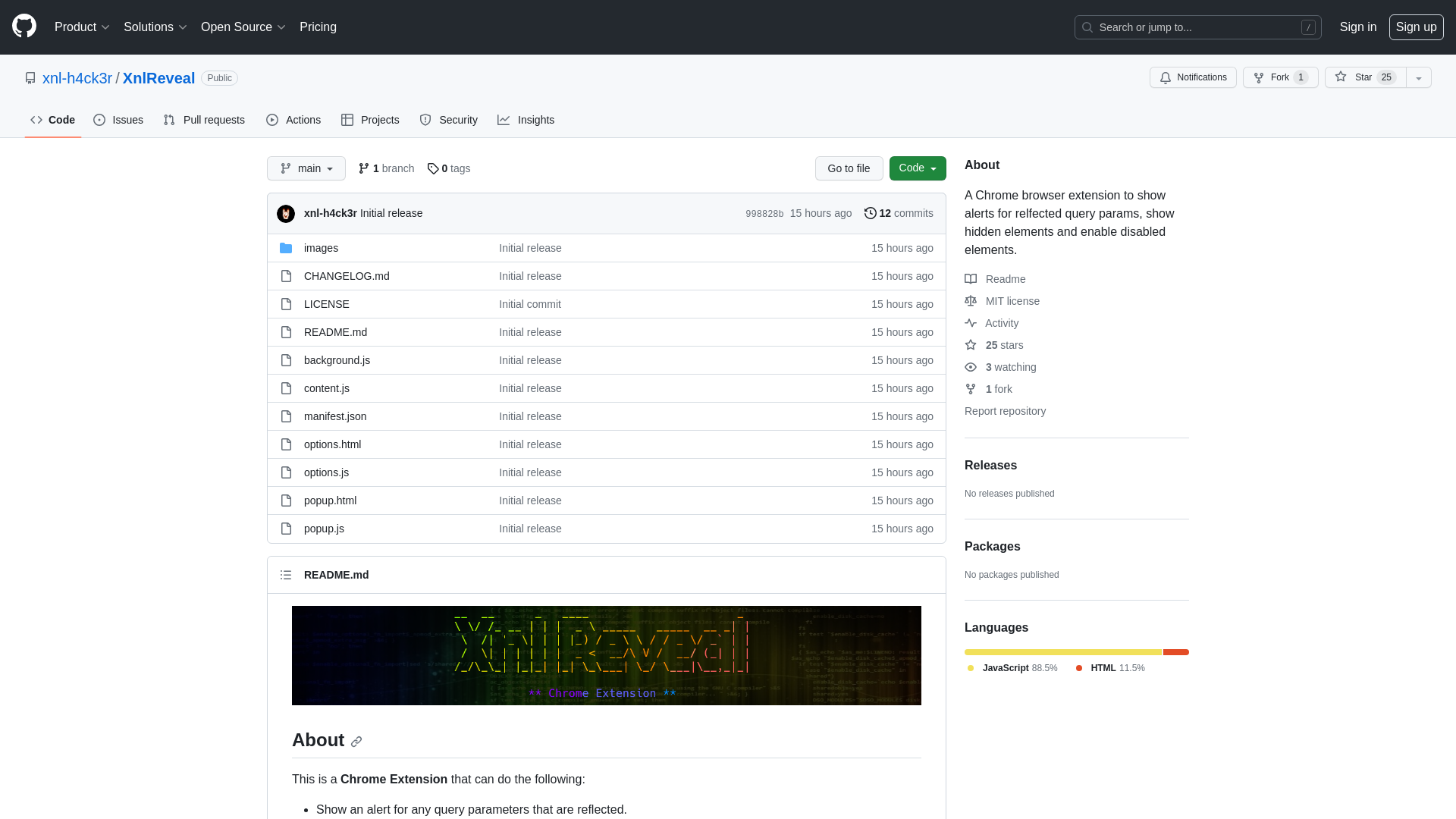Click the Sign up button
Screen dimensions: 1456x819
pos(1417,27)
